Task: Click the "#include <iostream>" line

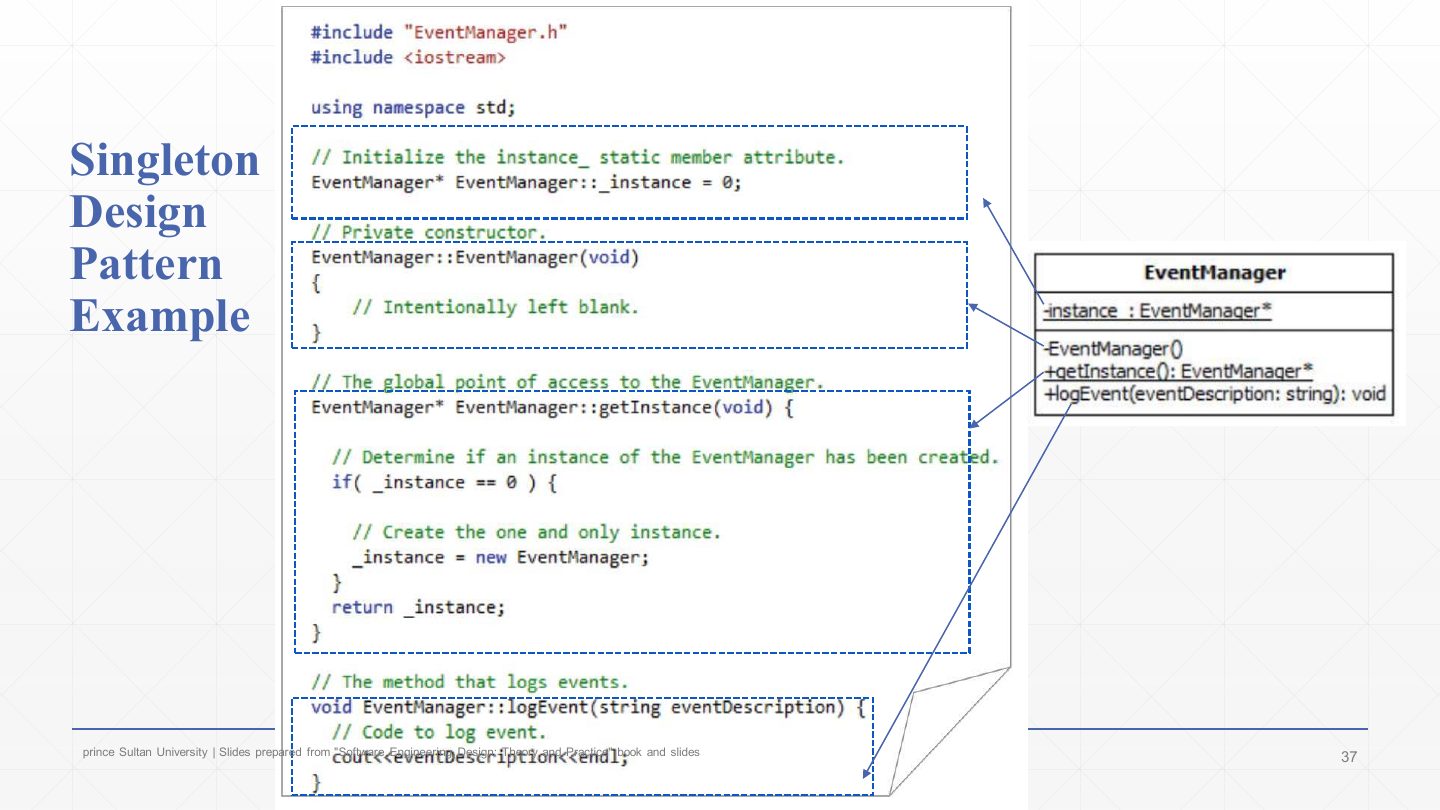Action: tap(409, 57)
